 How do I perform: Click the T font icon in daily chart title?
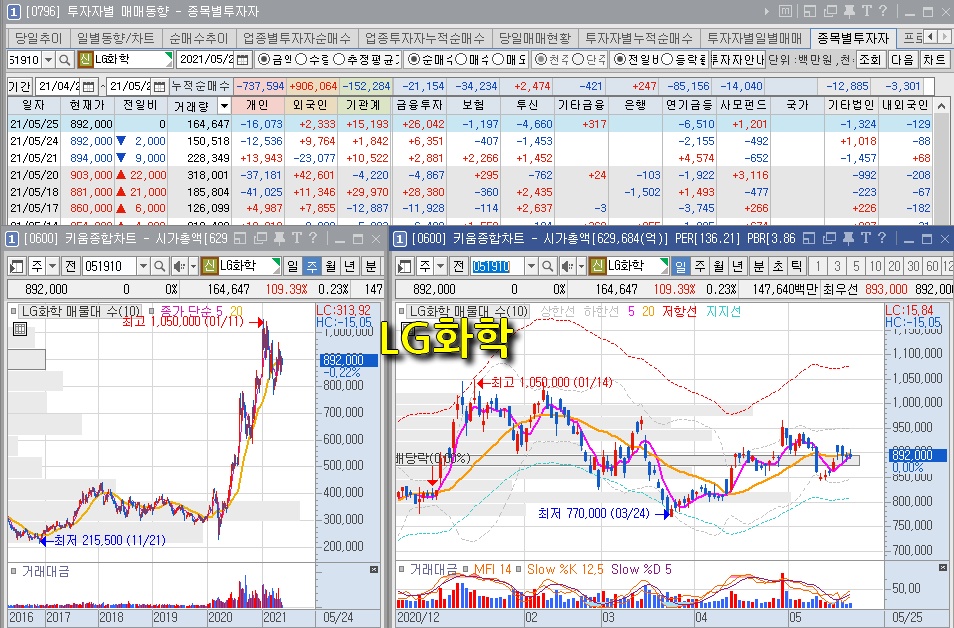pyautogui.click(x=866, y=239)
